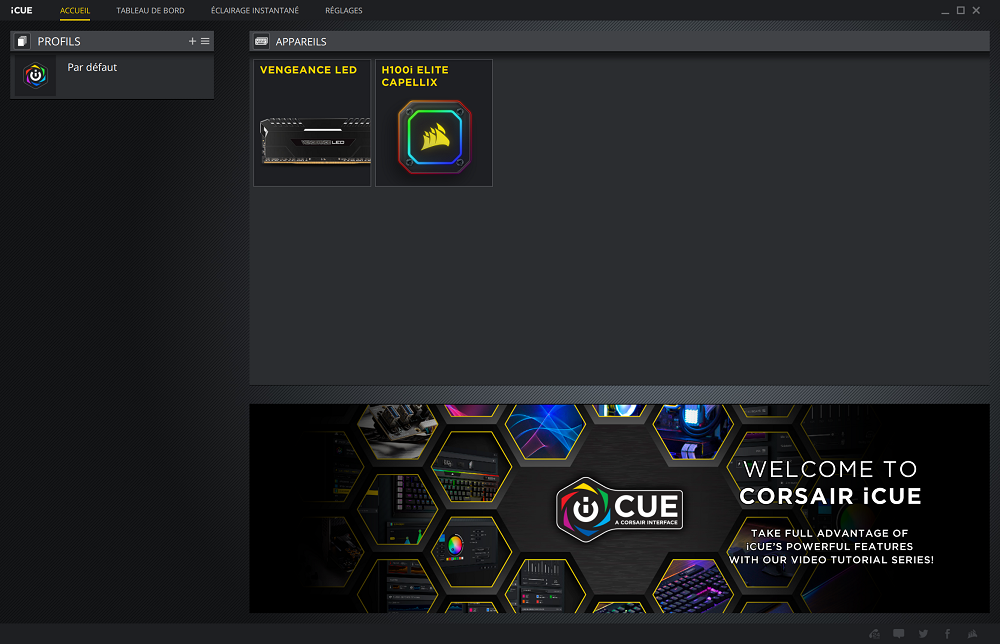1000x644 pixels.
Task: Click the Appareils keyboard icon
Action: tap(262, 42)
